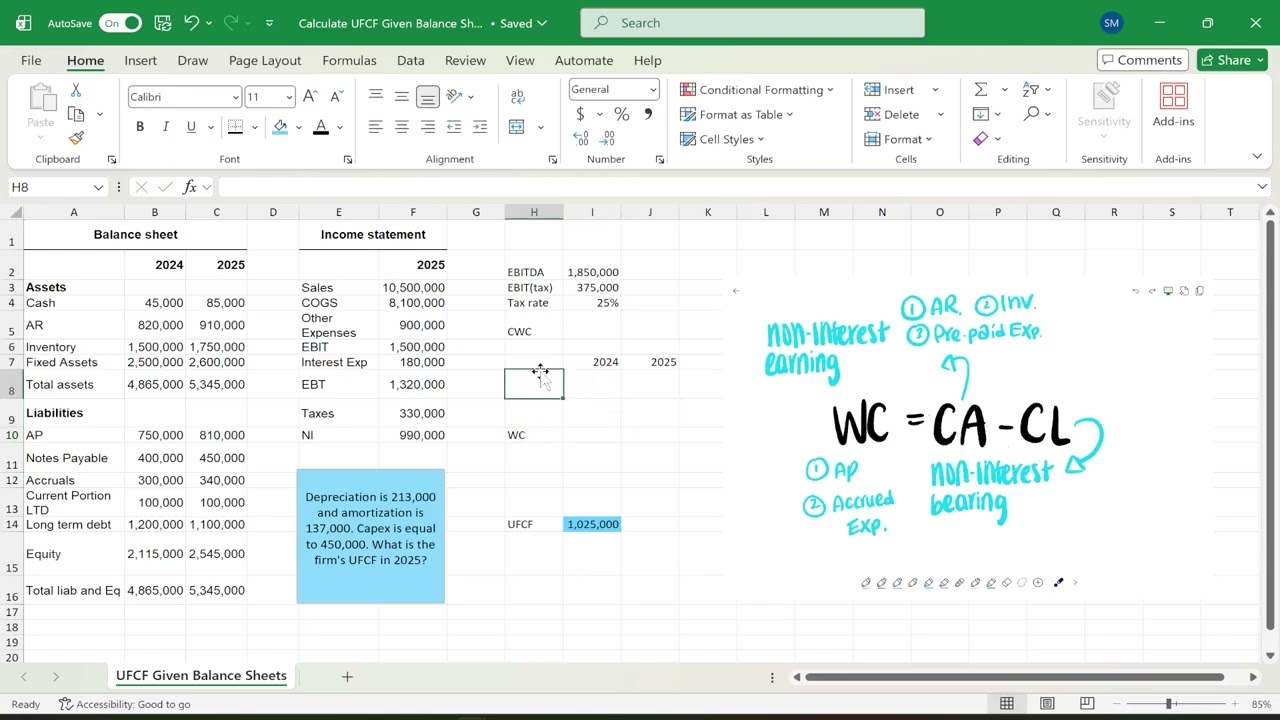
Task: Click the Share button
Action: 1233,60
